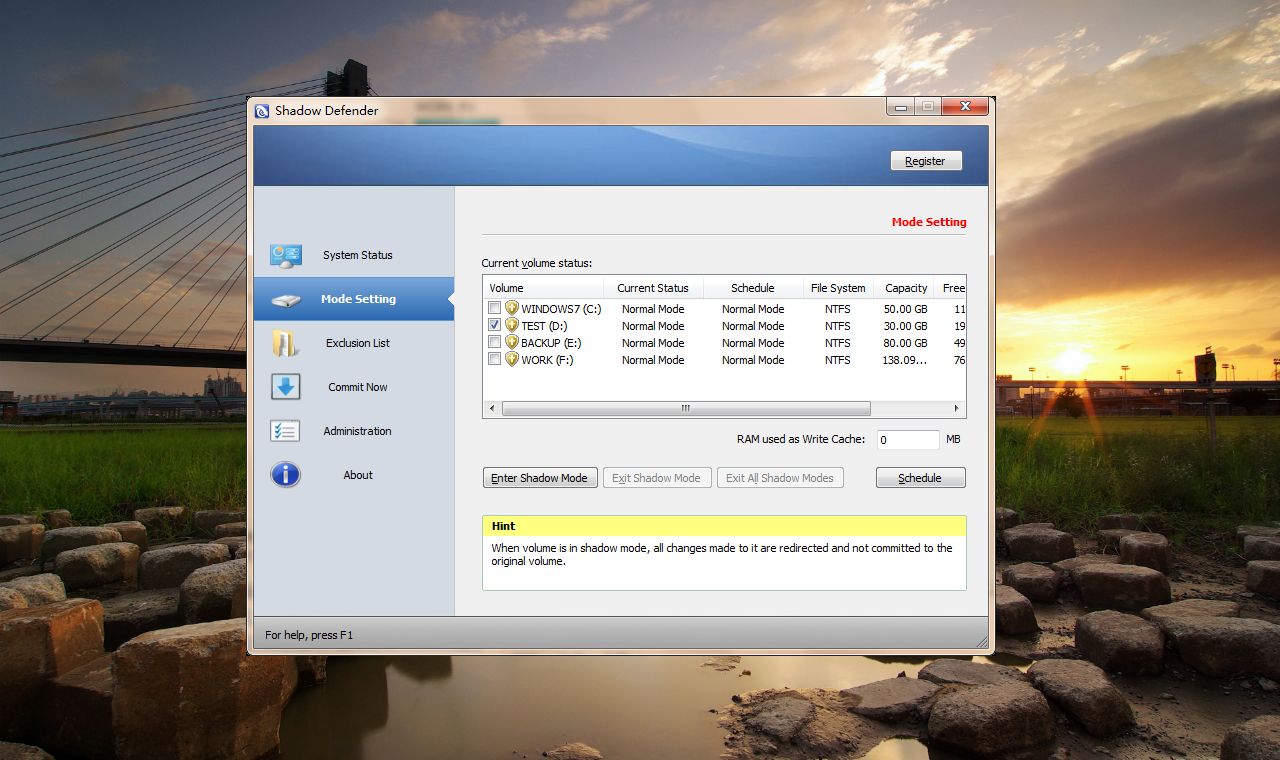Close the Shadow Defender window

(x=965, y=105)
